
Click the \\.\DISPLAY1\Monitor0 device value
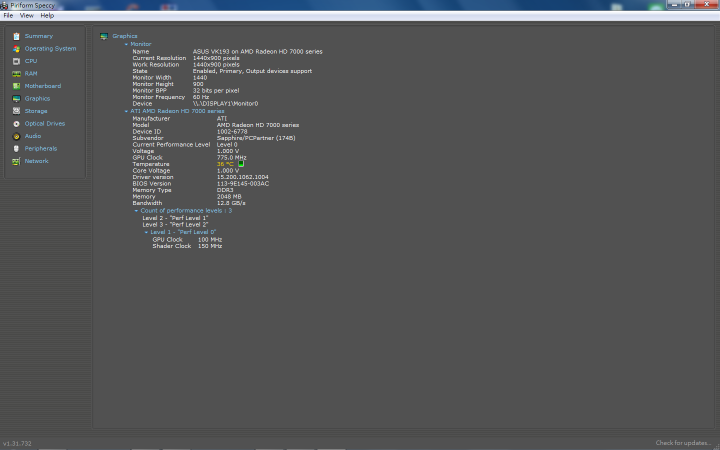coord(225,103)
